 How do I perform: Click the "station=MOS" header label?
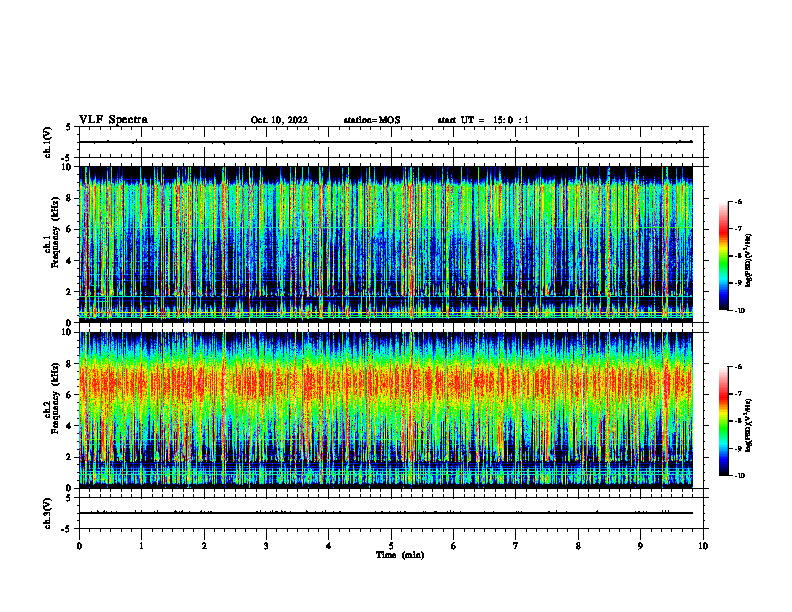pyautogui.click(x=372, y=120)
